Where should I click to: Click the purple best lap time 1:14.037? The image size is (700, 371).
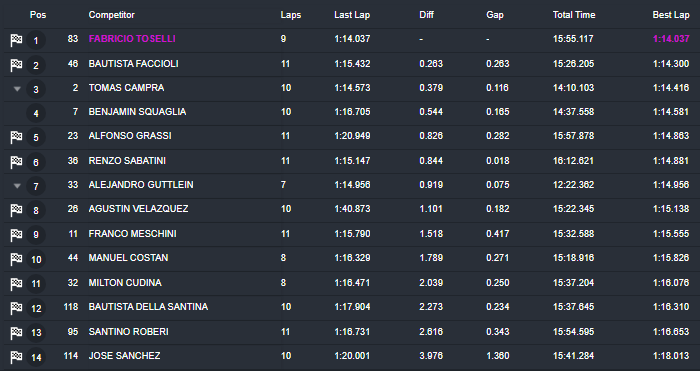671,39
